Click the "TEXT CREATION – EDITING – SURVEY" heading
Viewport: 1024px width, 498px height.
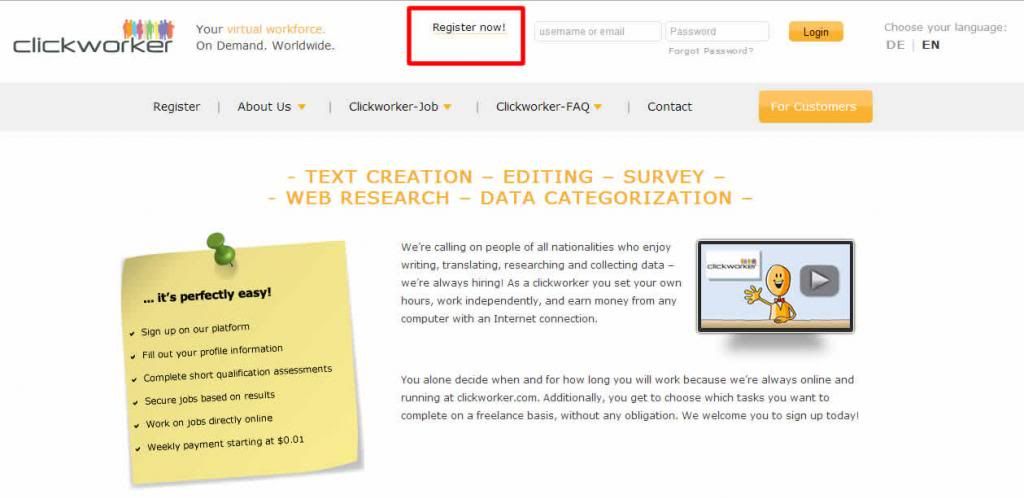[509, 177]
